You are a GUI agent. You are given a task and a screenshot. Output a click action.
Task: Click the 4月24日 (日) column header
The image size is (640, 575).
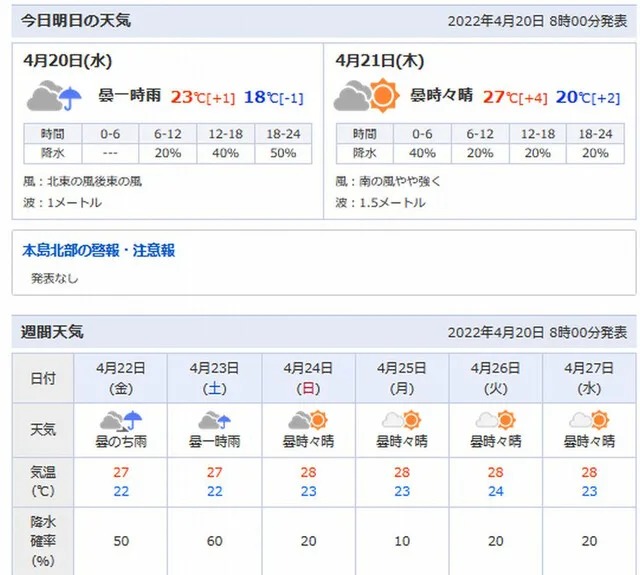[307, 376]
